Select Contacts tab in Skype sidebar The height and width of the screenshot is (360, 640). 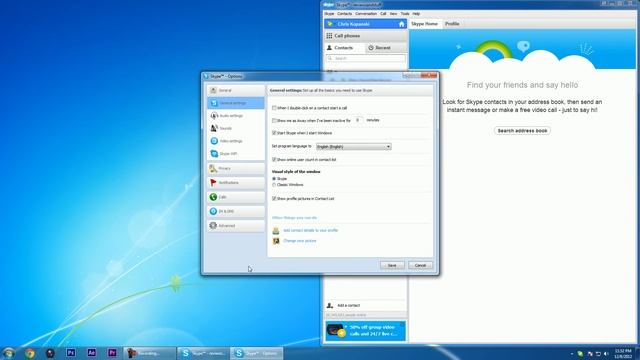[344, 48]
